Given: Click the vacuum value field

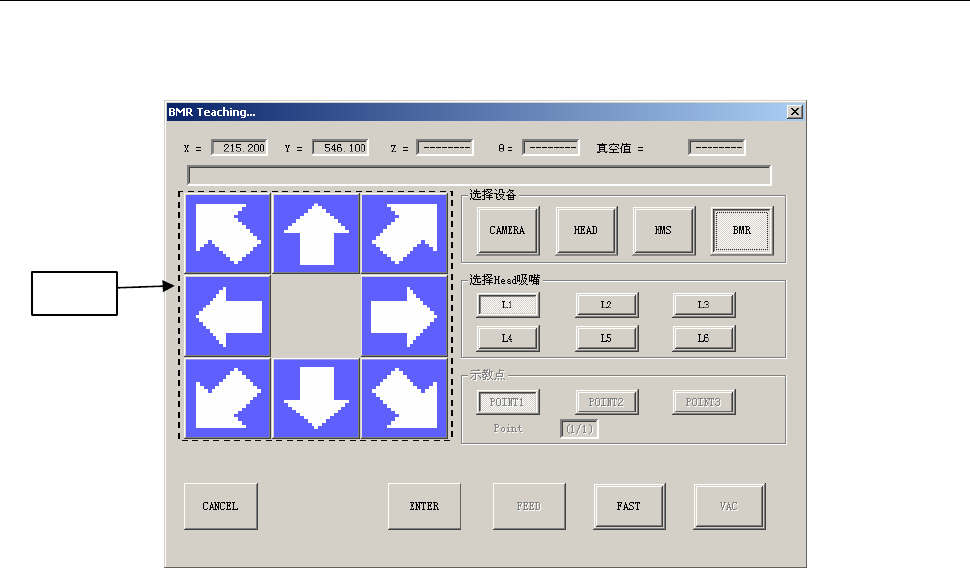Looking at the screenshot, I should pyautogui.click(x=716, y=148).
